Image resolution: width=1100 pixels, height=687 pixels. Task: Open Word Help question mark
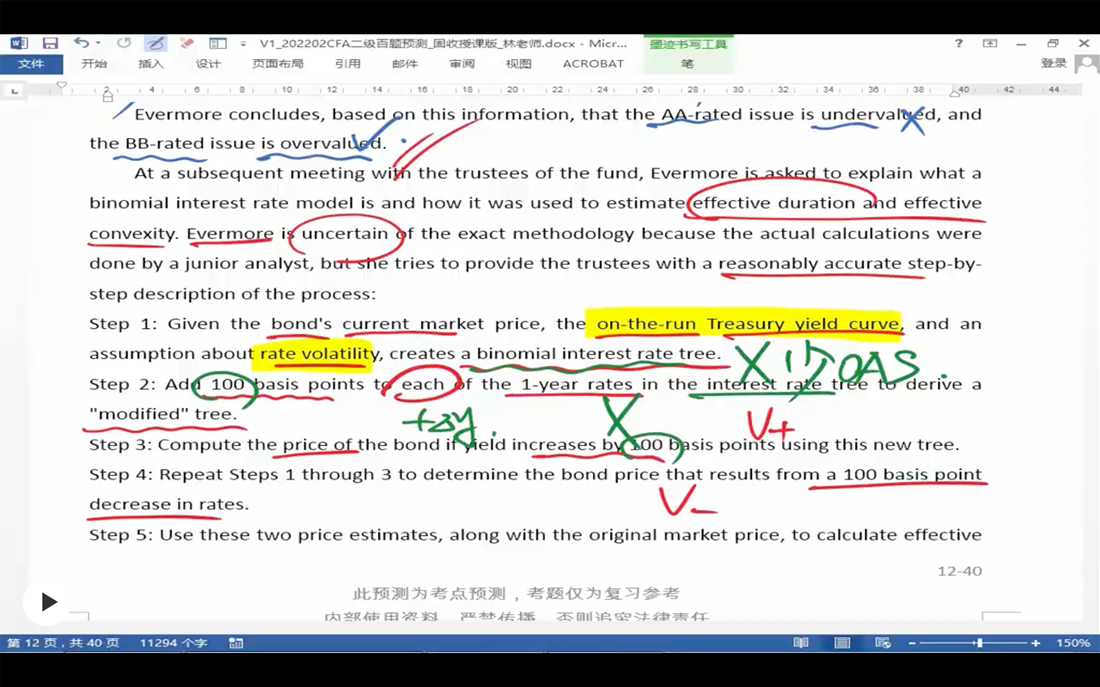point(958,44)
